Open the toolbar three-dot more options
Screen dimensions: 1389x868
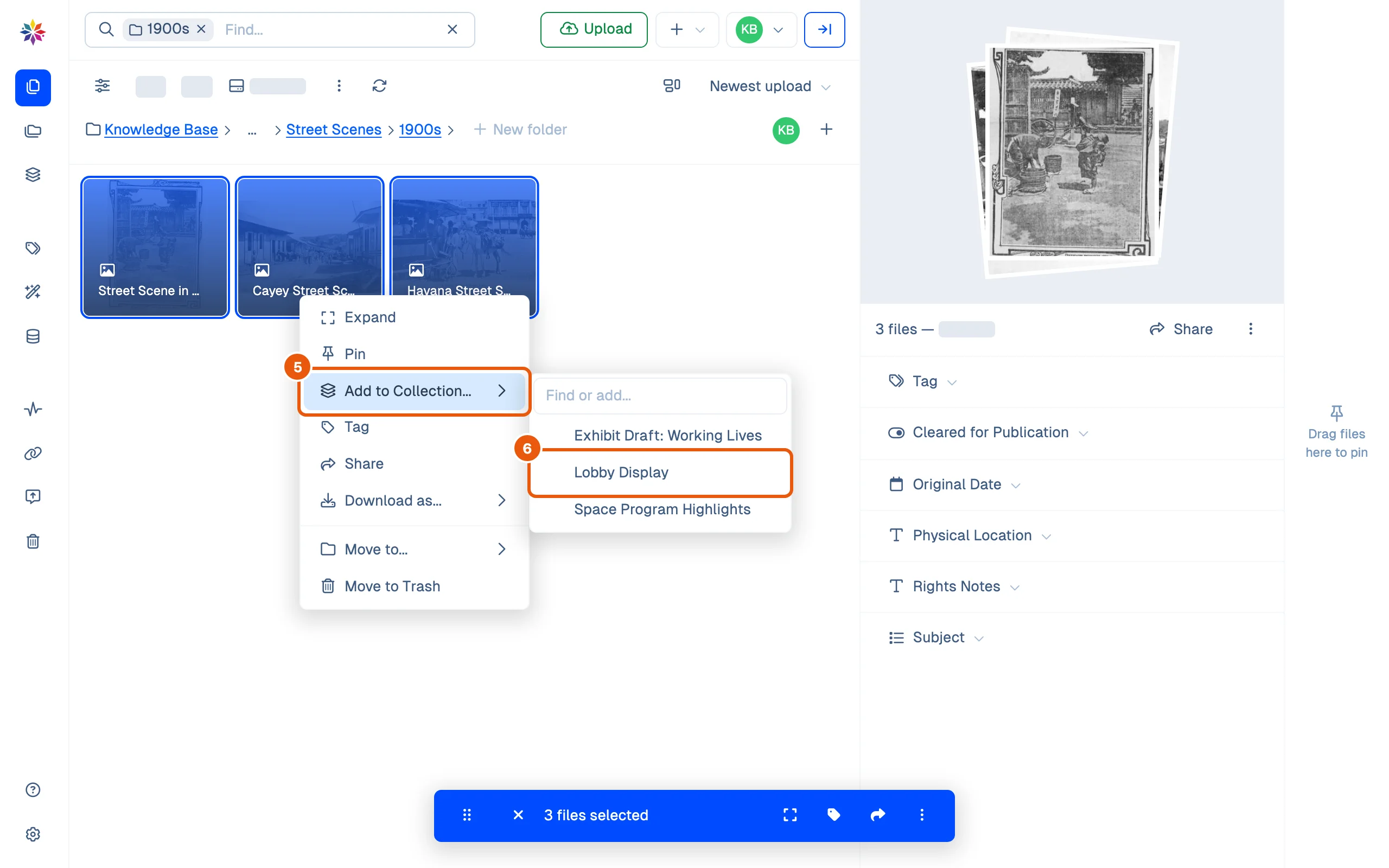point(339,86)
